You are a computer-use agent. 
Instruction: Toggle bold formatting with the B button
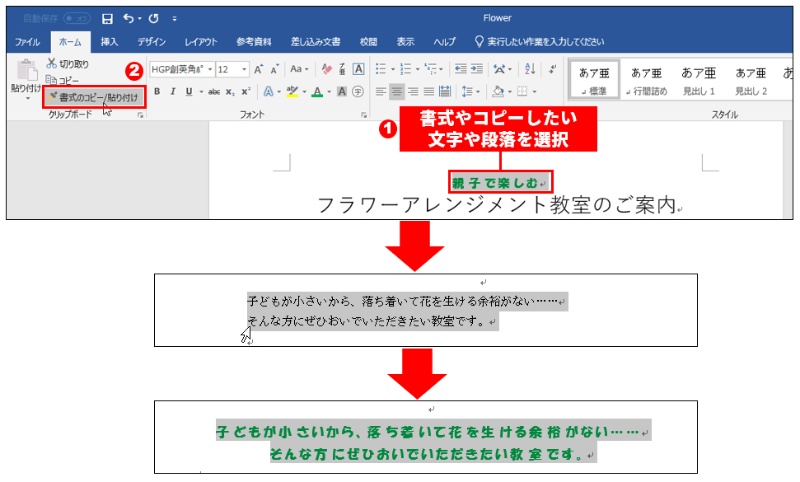[x=157, y=91]
